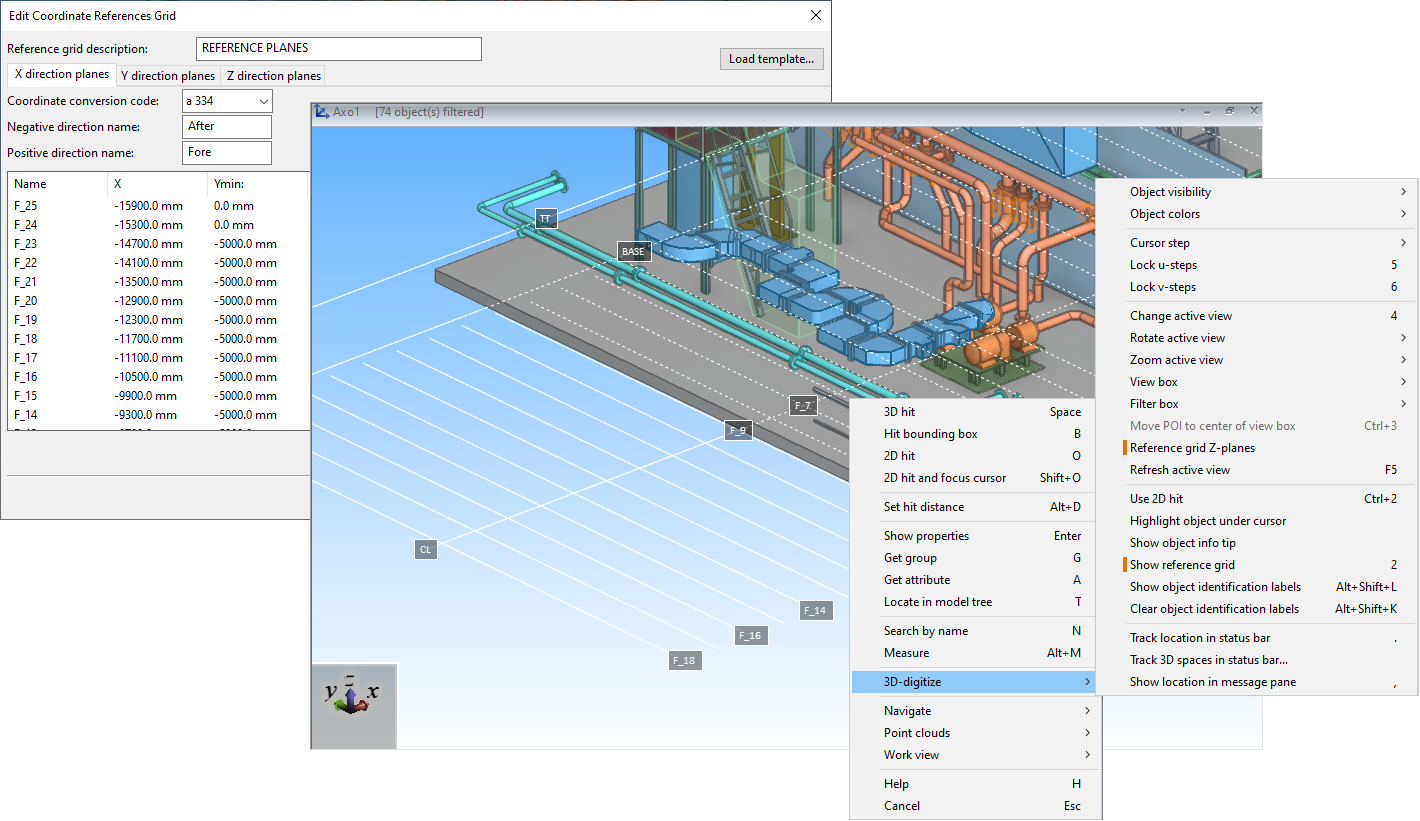Viewport: 1420px width, 821px height.
Task: Select the F_20 row in grid table
Action: [158, 301]
